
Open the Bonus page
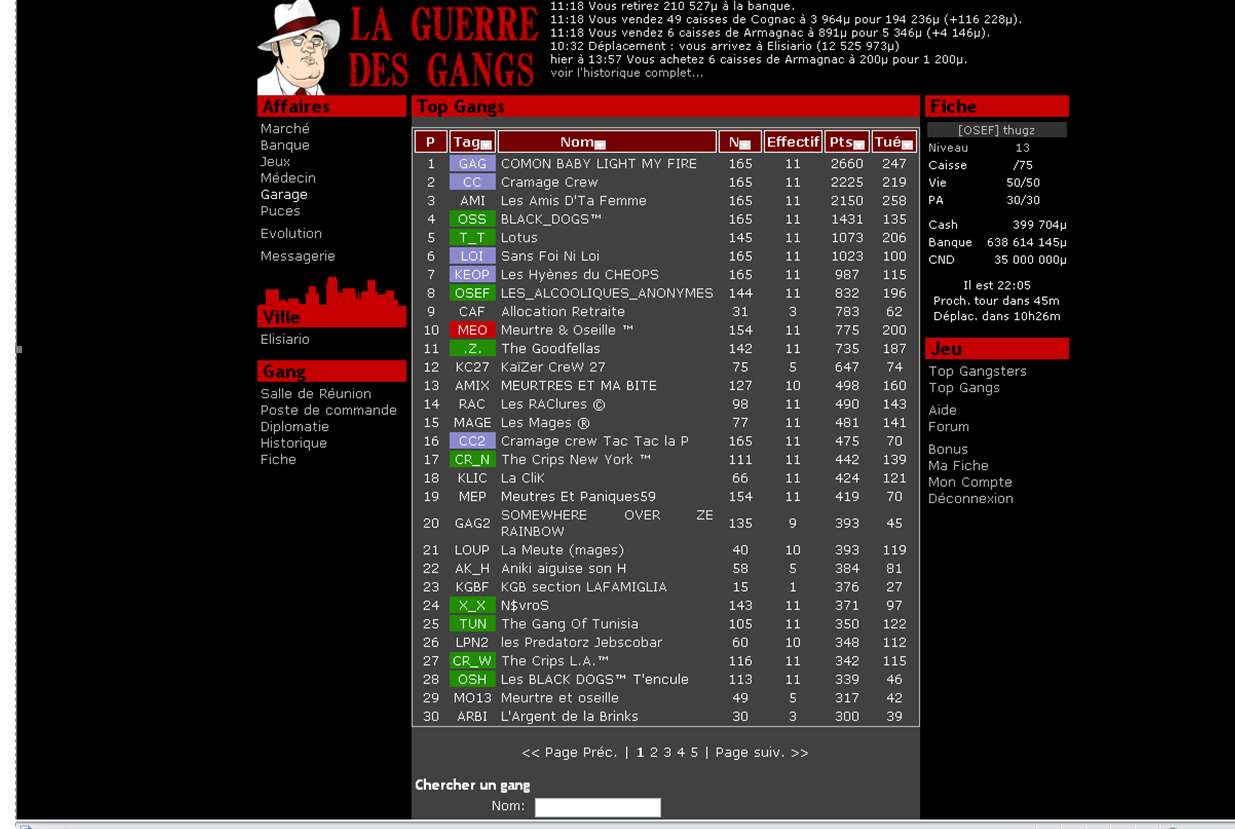pos(948,450)
